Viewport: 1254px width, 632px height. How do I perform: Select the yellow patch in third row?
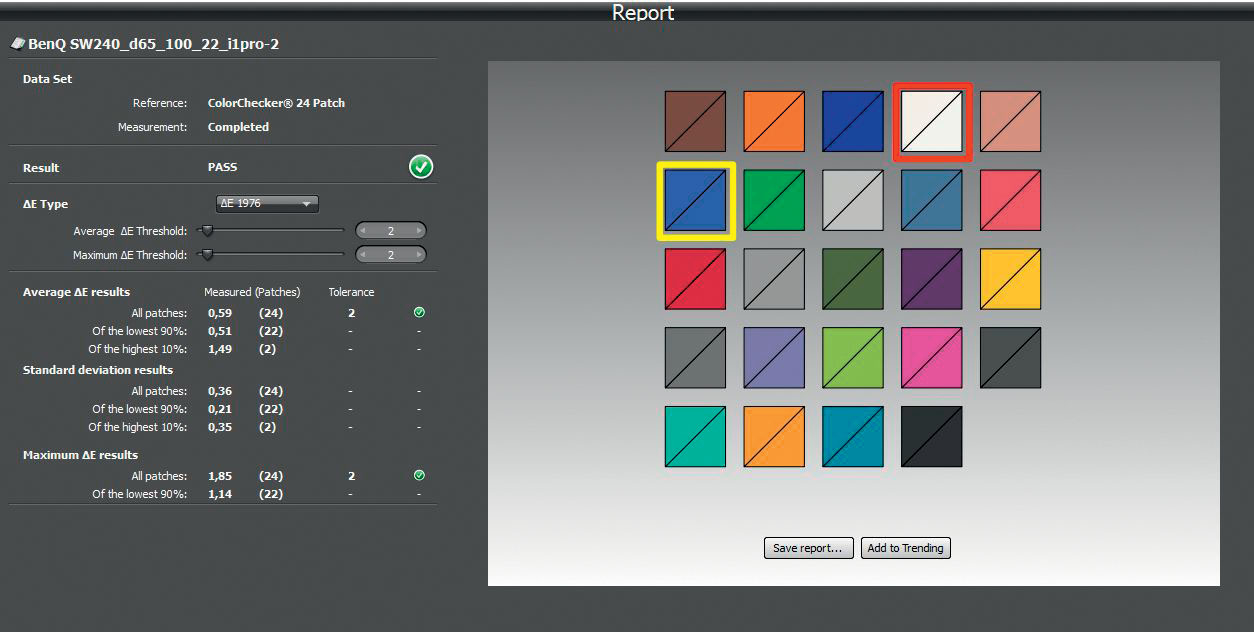click(1010, 279)
